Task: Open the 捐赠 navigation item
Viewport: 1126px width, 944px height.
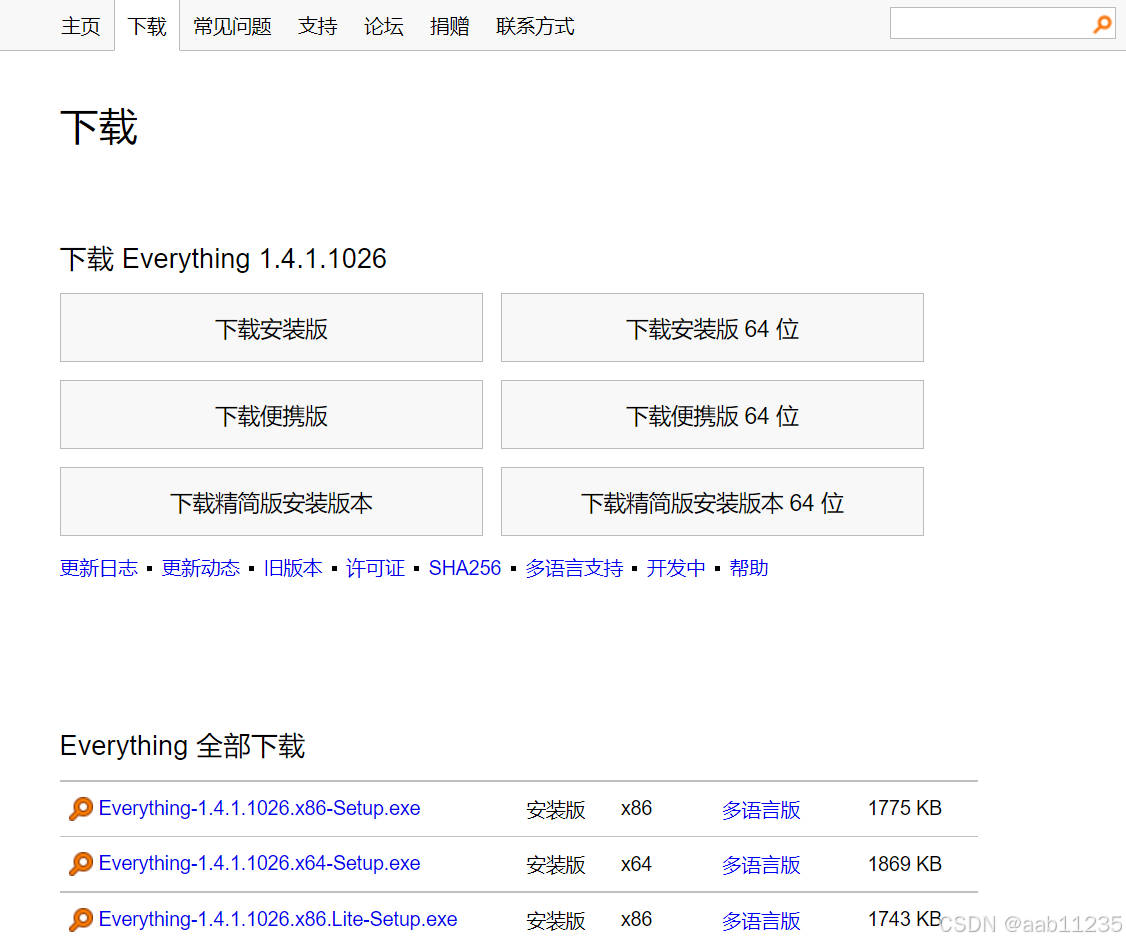Action: coord(450,27)
